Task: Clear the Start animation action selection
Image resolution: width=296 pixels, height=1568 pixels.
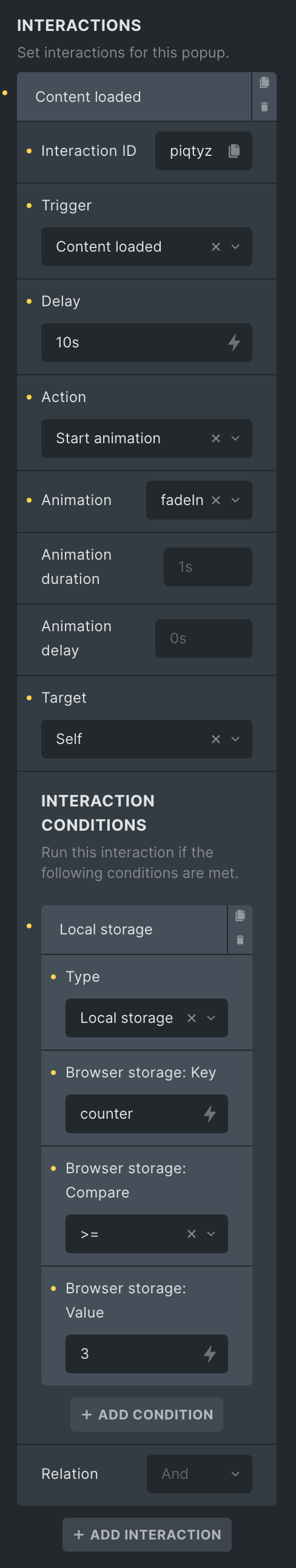Action: (x=215, y=438)
